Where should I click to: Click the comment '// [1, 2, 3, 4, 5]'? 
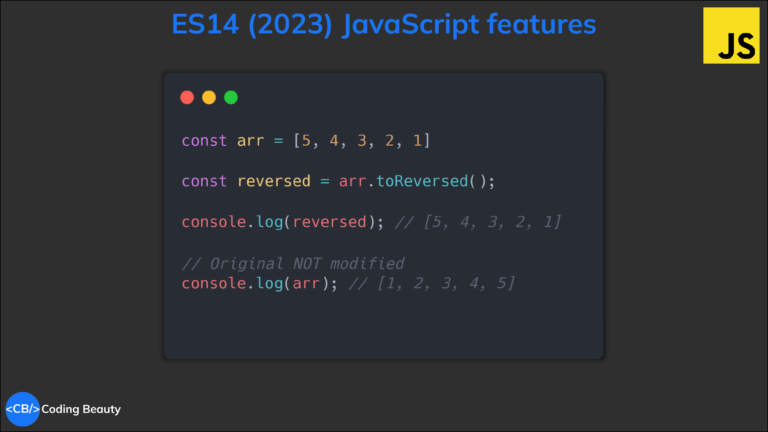[432, 283]
